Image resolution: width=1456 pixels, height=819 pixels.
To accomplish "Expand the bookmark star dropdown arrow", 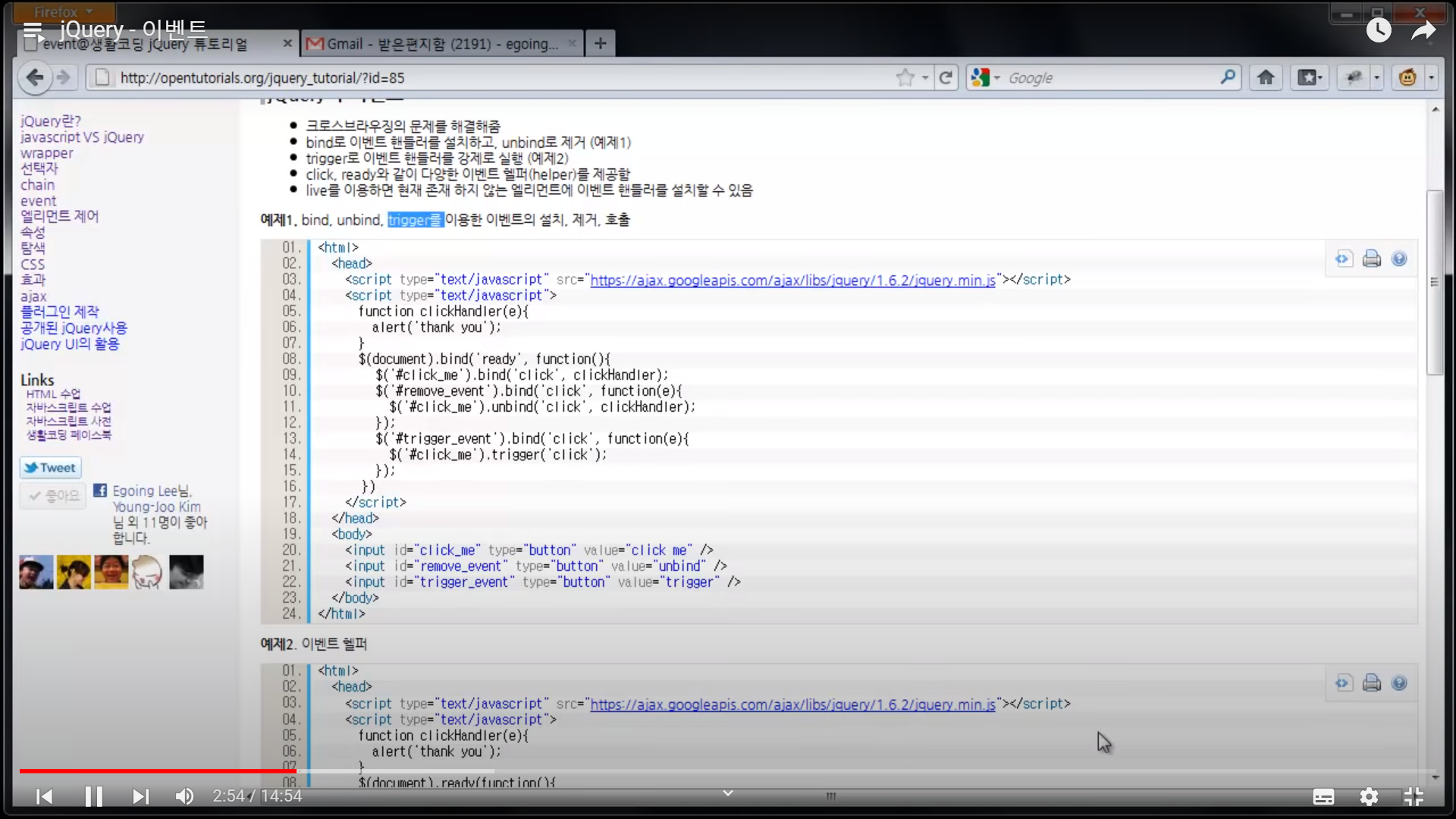I will [925, 77].
